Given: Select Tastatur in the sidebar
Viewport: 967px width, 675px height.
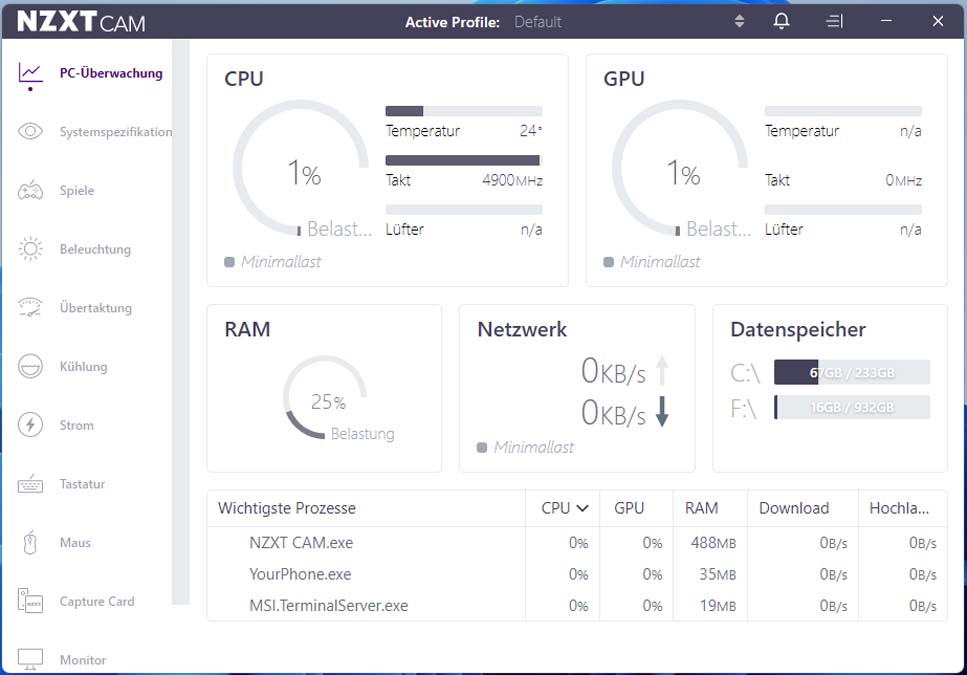Looking at the screenshot, I should click(82, 484).
